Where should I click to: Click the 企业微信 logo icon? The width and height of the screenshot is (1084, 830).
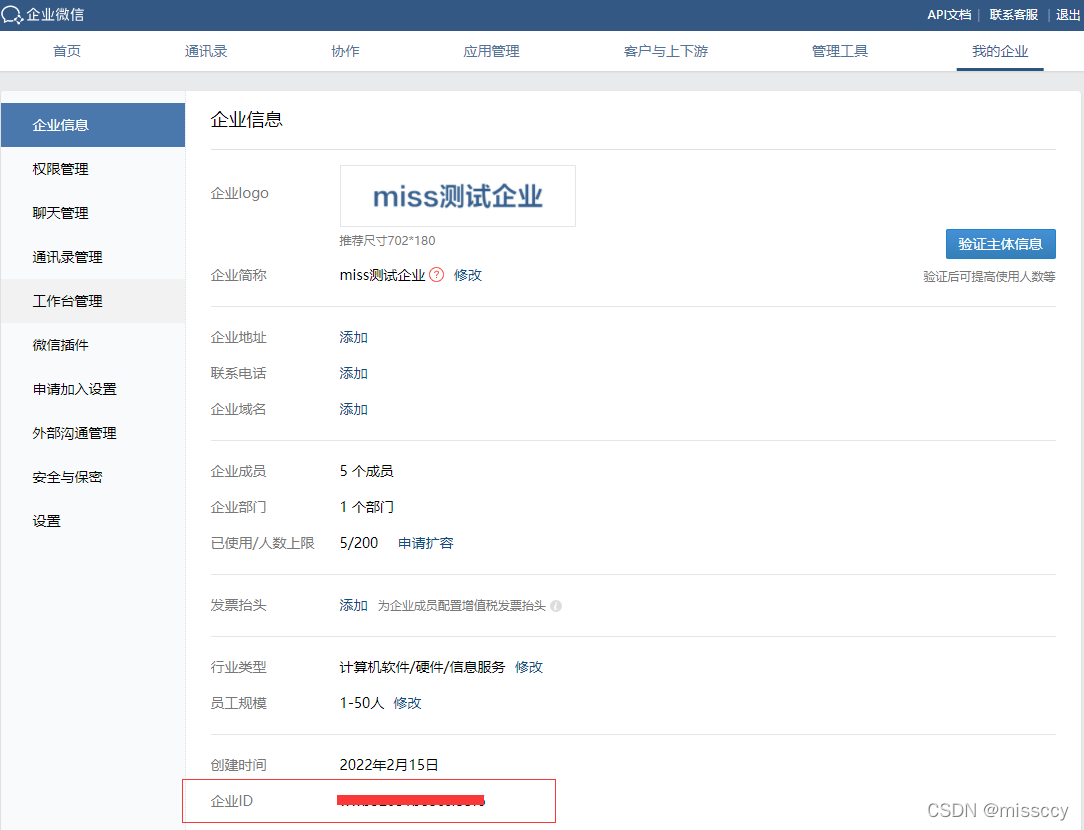(x=12, y=15)
